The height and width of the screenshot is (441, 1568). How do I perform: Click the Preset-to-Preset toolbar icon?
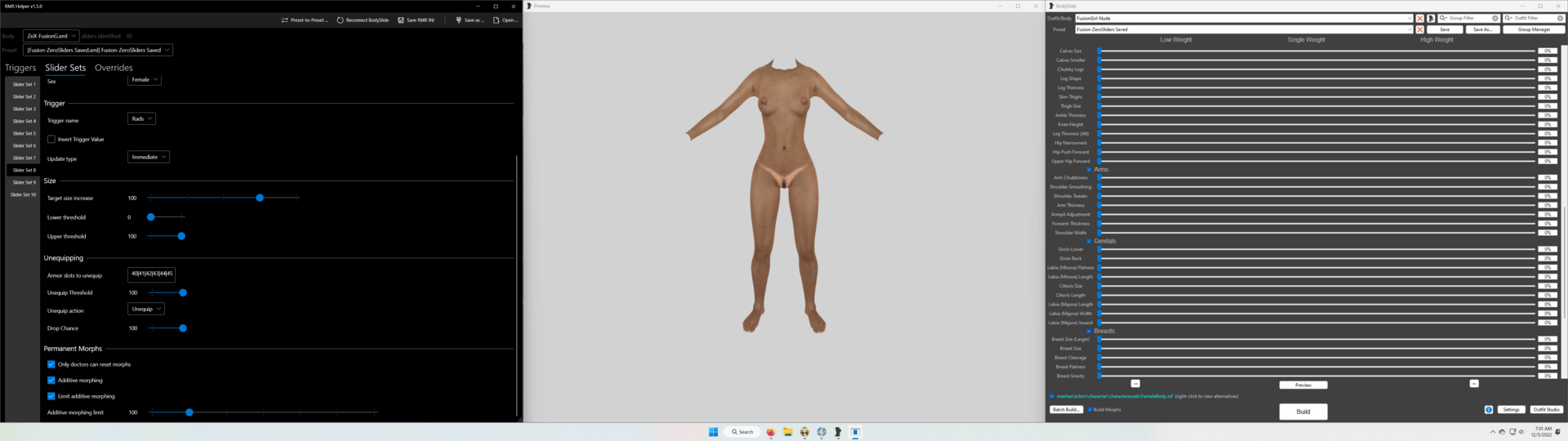(285, 20)
